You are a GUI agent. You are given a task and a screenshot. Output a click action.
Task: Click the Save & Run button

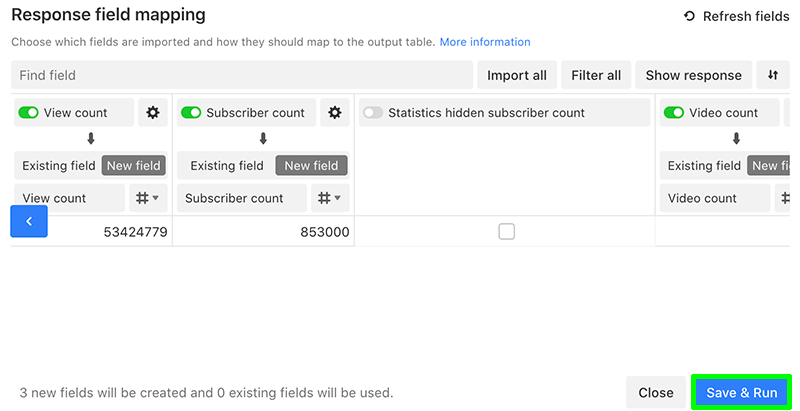[741, 393]
